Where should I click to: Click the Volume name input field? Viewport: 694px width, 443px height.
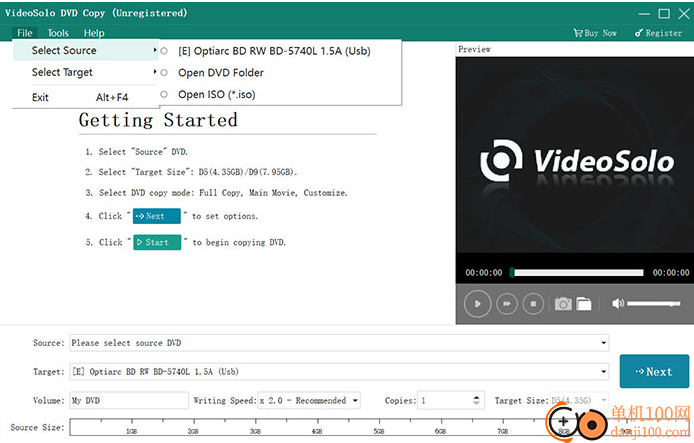point(129,401)
